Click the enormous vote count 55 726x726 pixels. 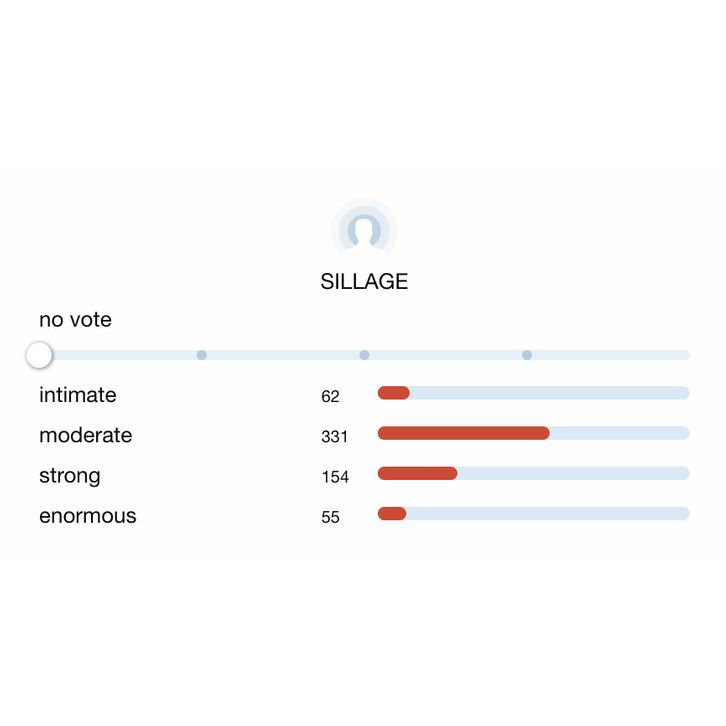click(x=330, y=517)
